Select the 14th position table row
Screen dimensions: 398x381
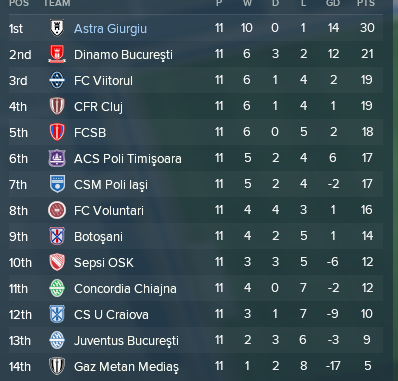(196, 366)
